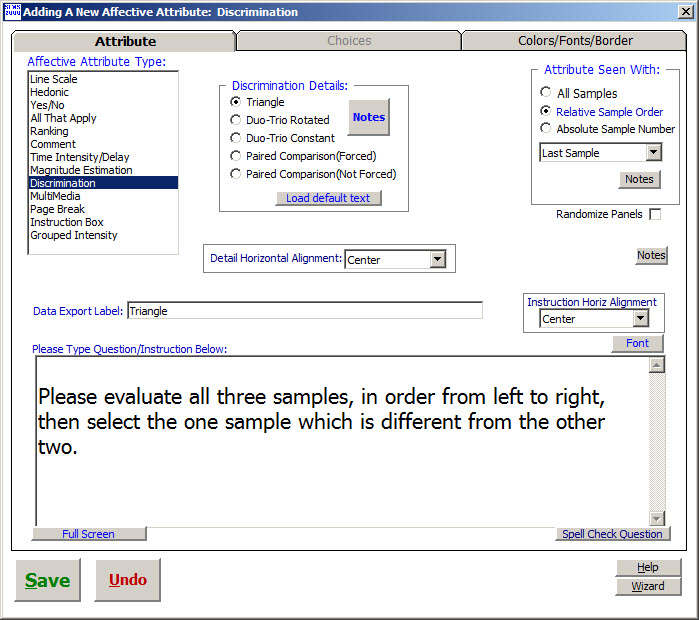Image resolution: width=699 pixels, height=620 pixels.
Task: Switch to the Colors/Fonts/Border tab
Action: [x=575, y=41]
